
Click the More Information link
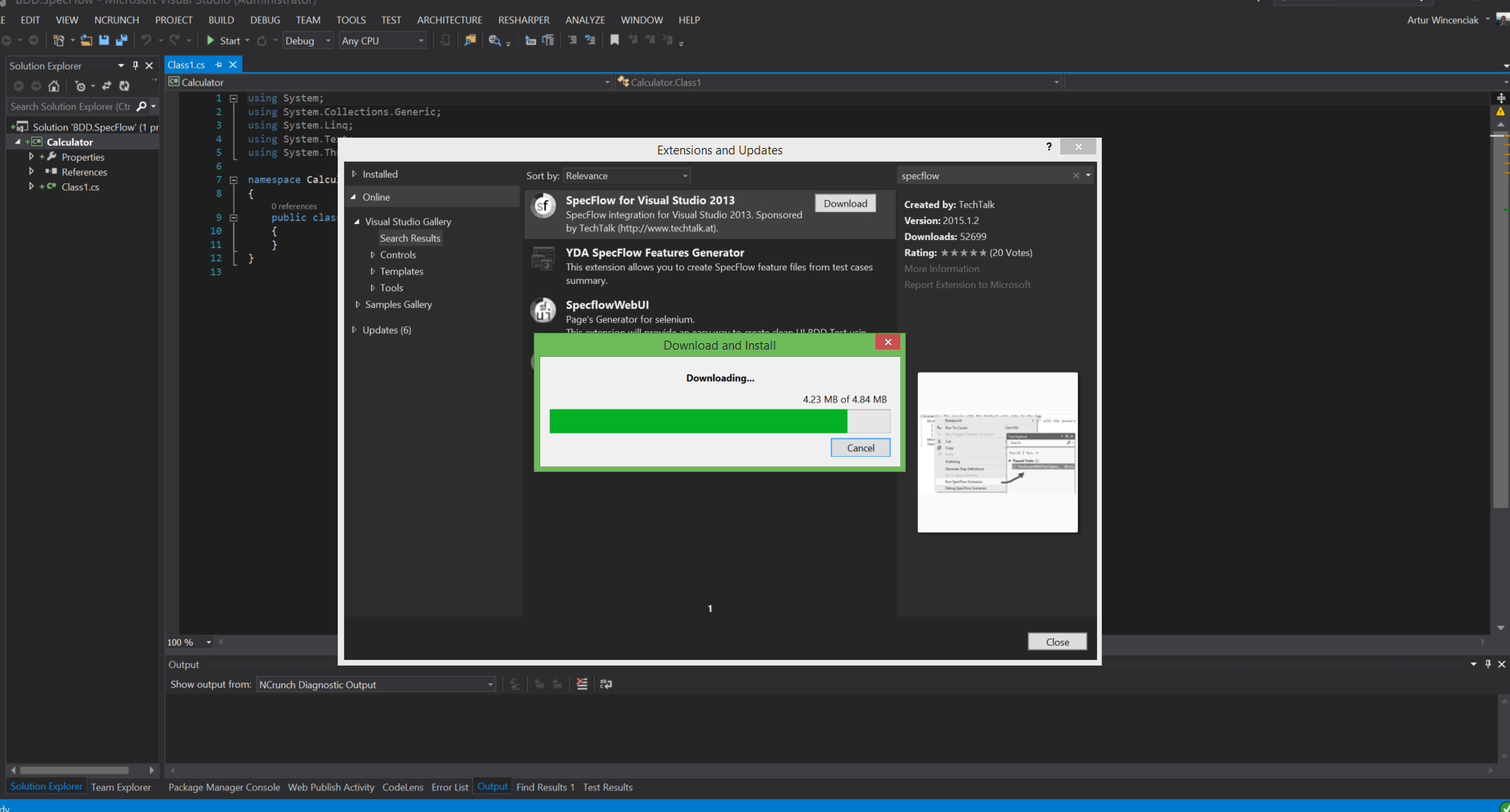(x=942, y=269)
